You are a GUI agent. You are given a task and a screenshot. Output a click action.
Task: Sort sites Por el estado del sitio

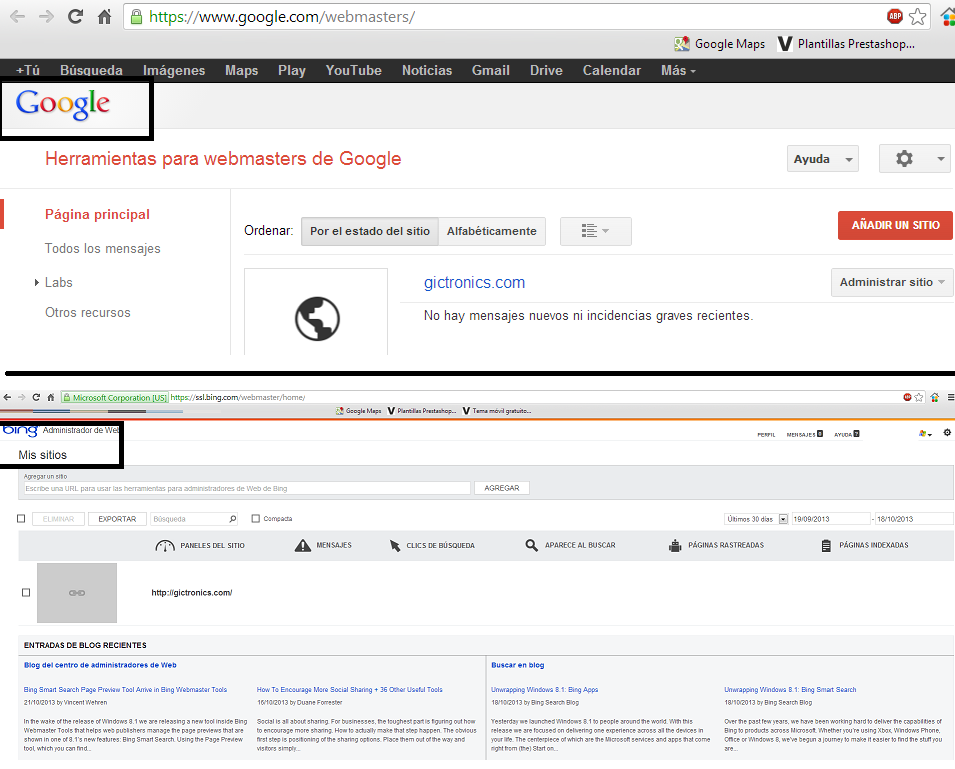(370, 231)
